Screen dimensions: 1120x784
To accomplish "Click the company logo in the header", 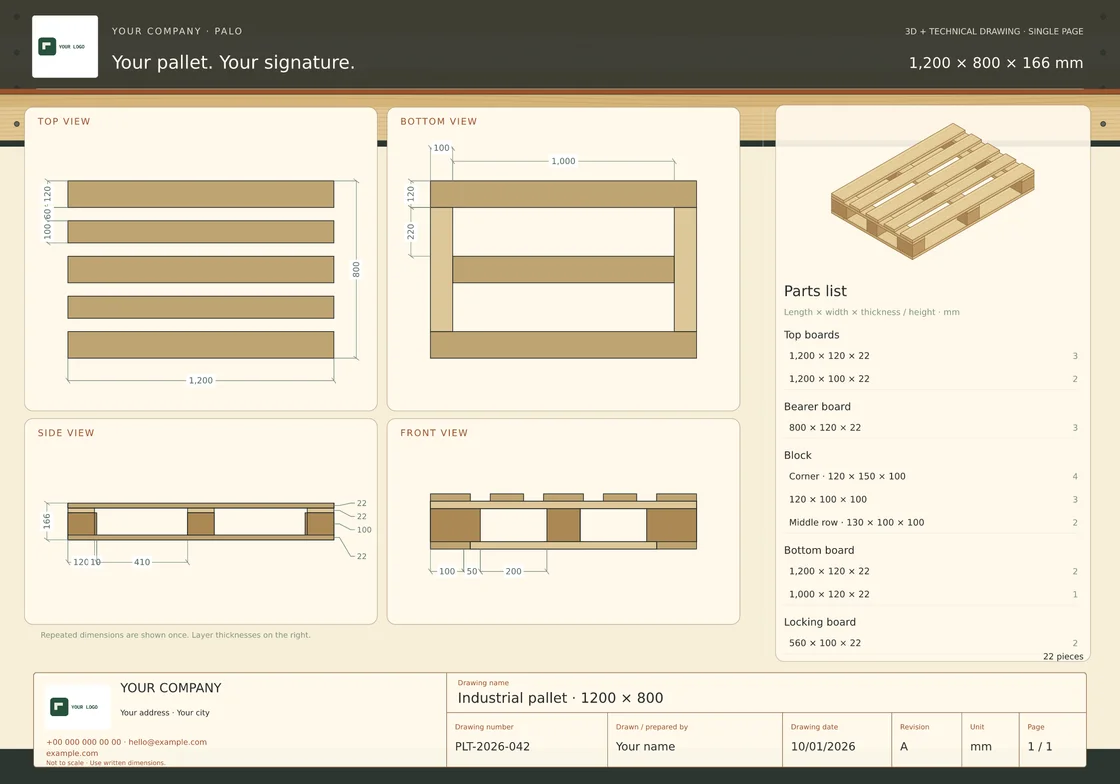I will tap(65, 46).
